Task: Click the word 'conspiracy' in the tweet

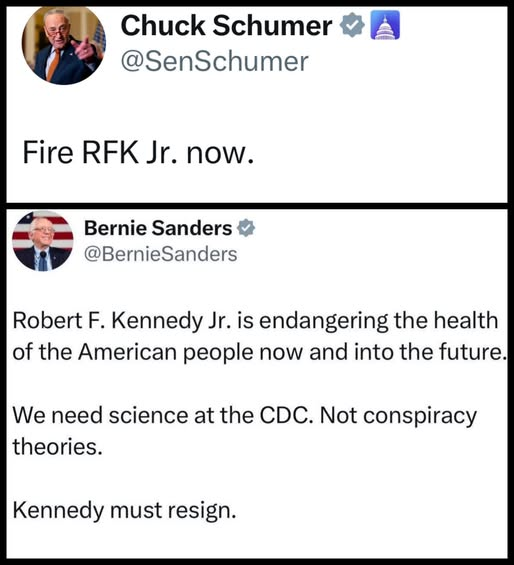Action: pos(420,416)
